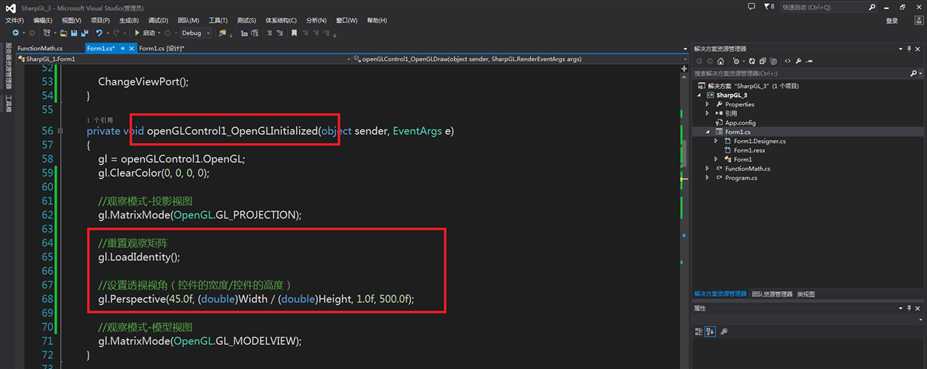Click the Alphabetical sort icon in Properties panel
This screenshot has width=927, height=369.
point(711,332)
